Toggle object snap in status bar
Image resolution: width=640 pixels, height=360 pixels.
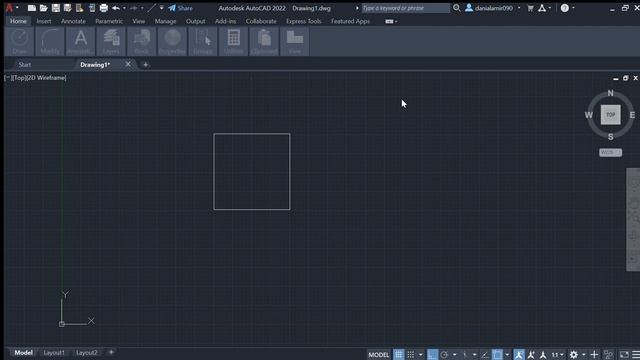[x=497, y=355]
